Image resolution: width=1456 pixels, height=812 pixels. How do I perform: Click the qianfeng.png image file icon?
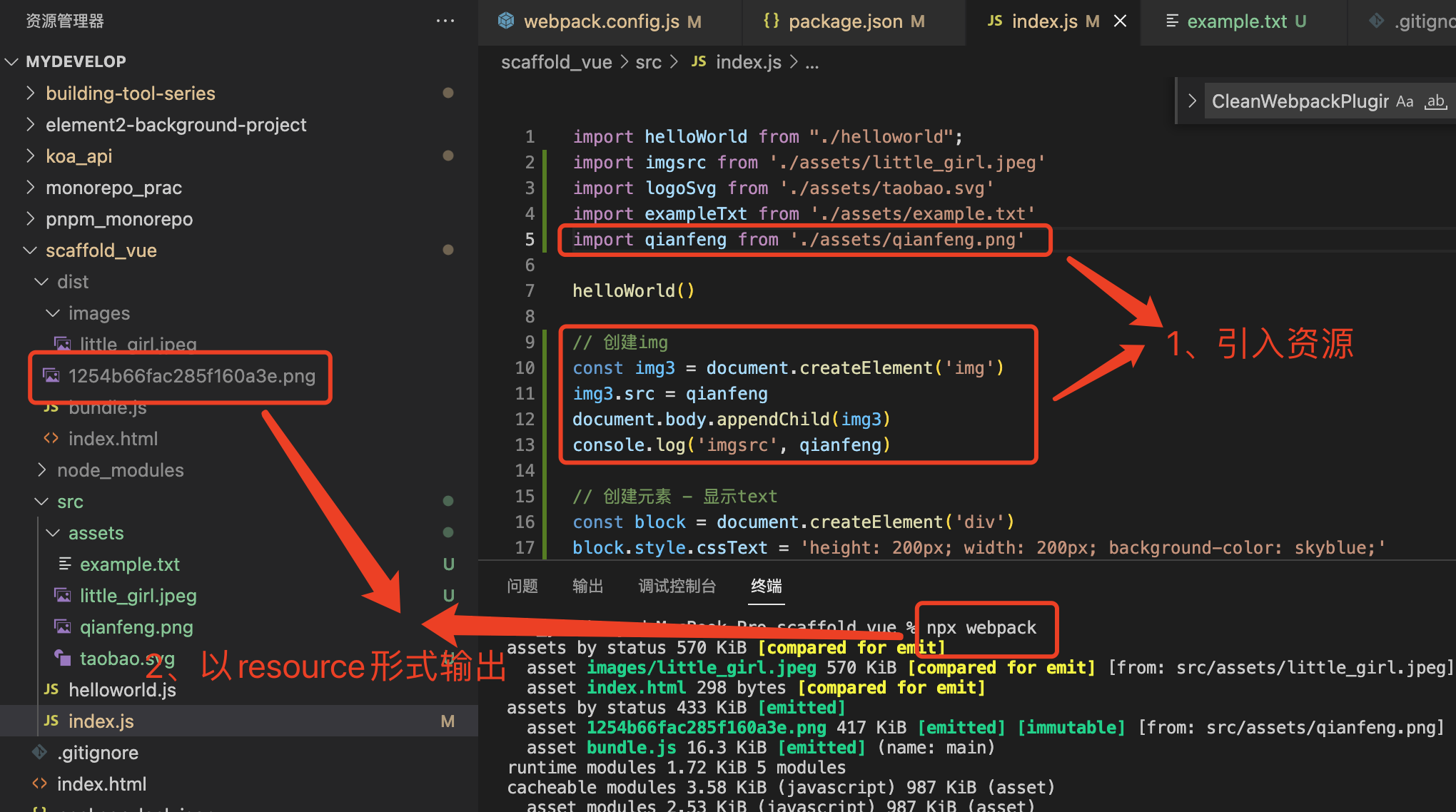coord(63,627)
